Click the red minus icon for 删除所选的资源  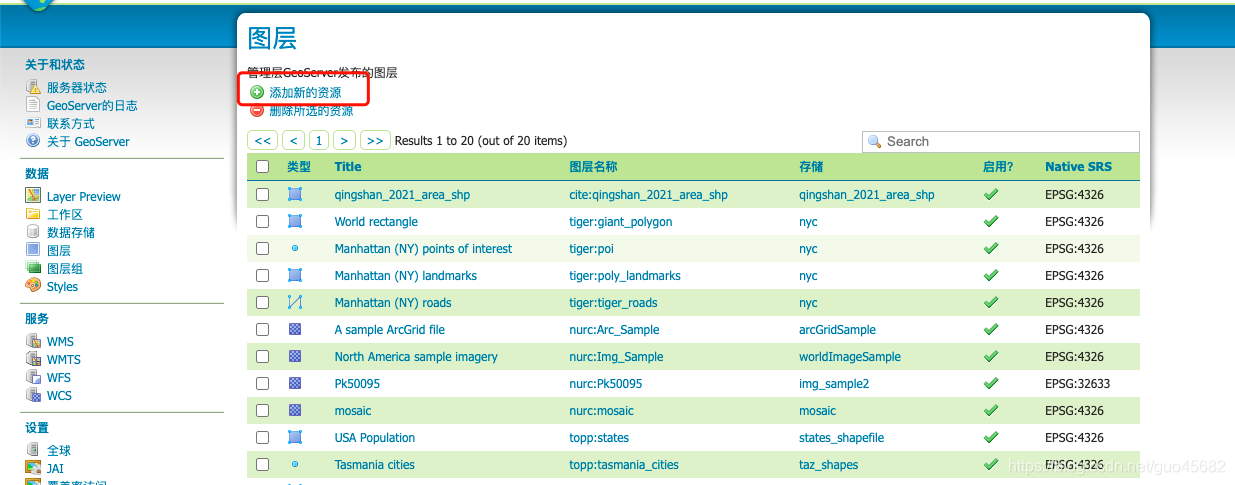click(257, 111)
